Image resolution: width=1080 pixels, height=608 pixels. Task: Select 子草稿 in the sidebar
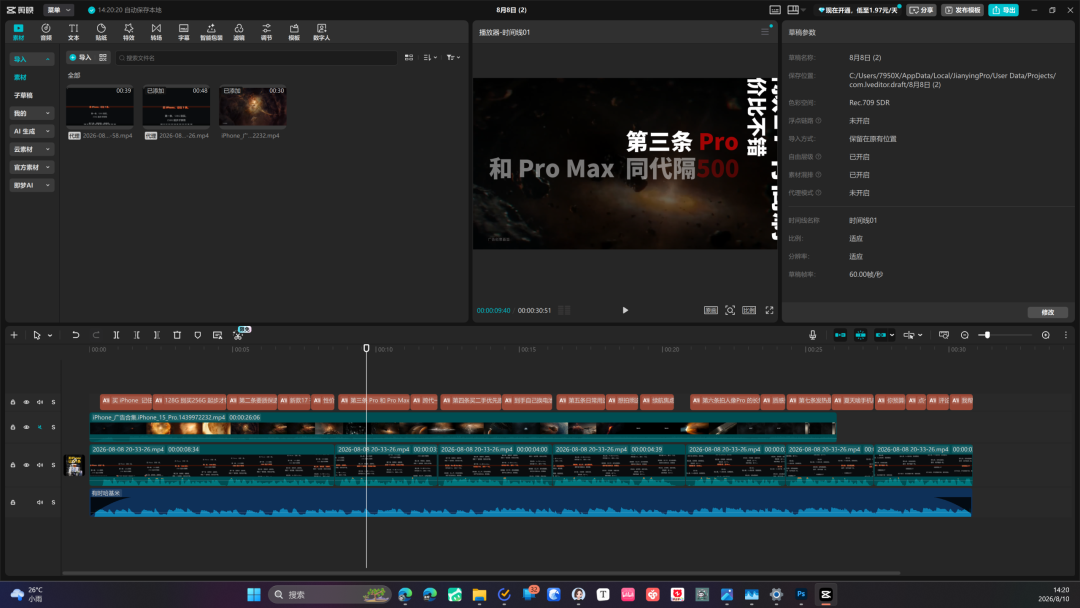(x=23, y=95)
